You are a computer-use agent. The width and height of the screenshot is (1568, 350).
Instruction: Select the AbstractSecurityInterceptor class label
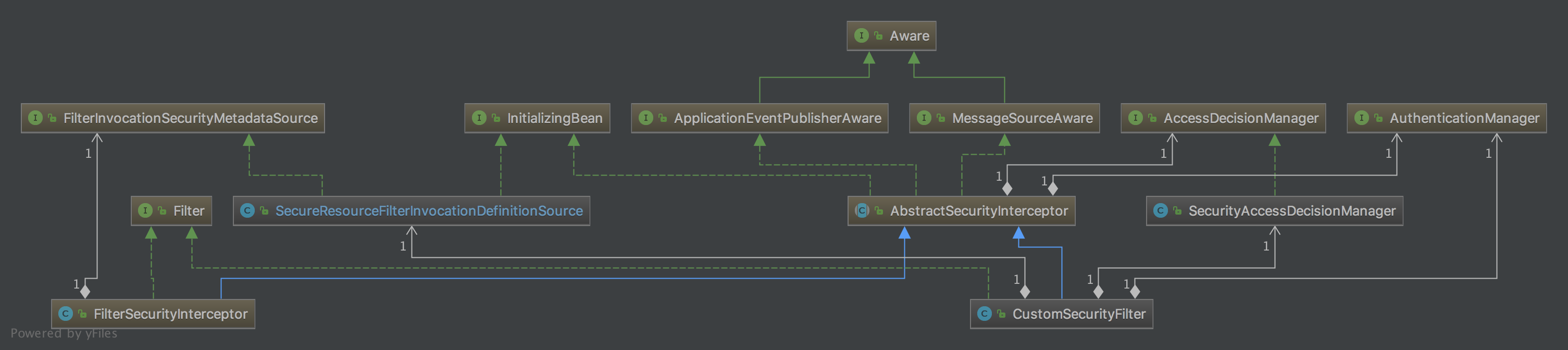pos(979,211)
